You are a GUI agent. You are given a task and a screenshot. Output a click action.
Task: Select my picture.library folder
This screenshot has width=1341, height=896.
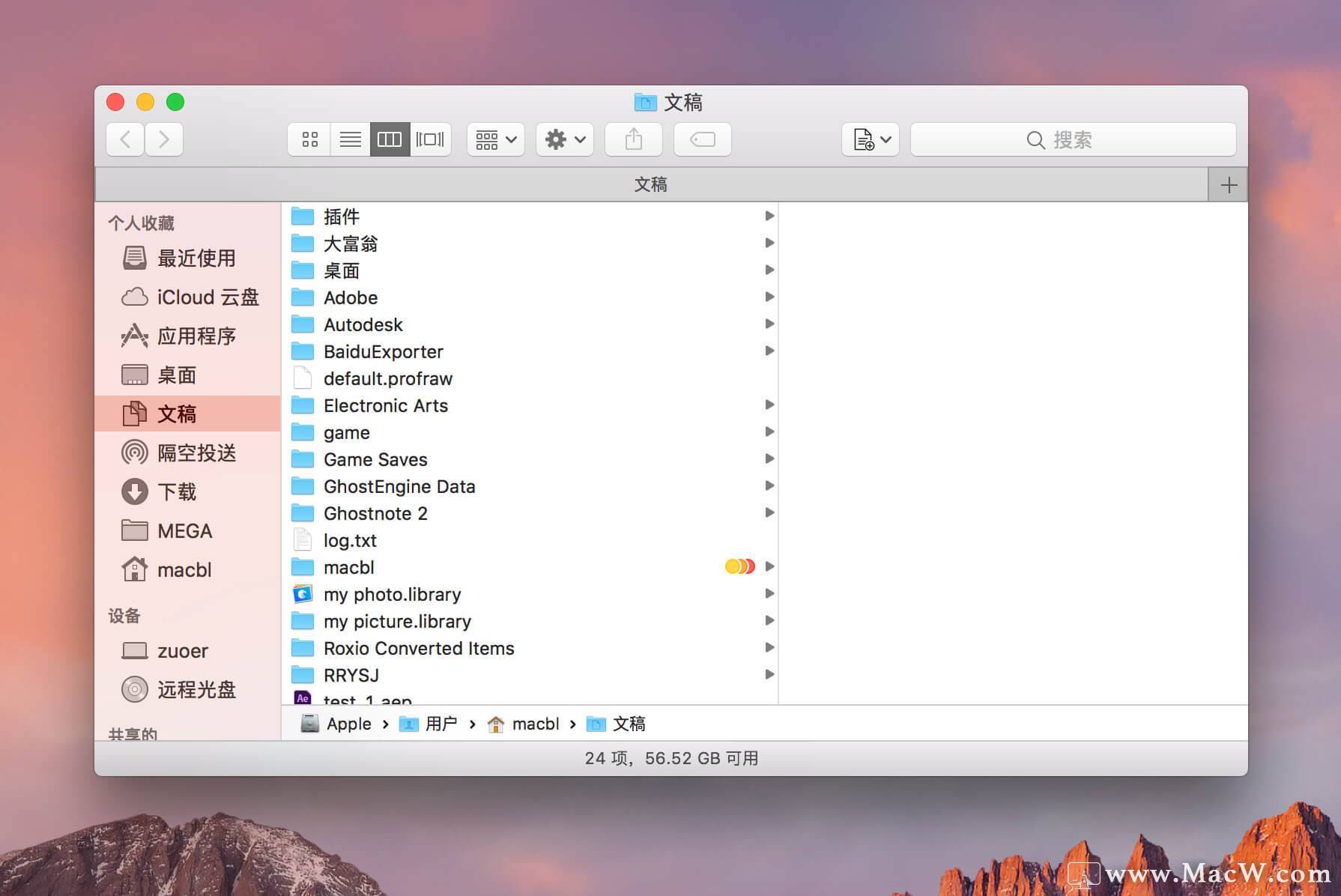click(530, 621)
